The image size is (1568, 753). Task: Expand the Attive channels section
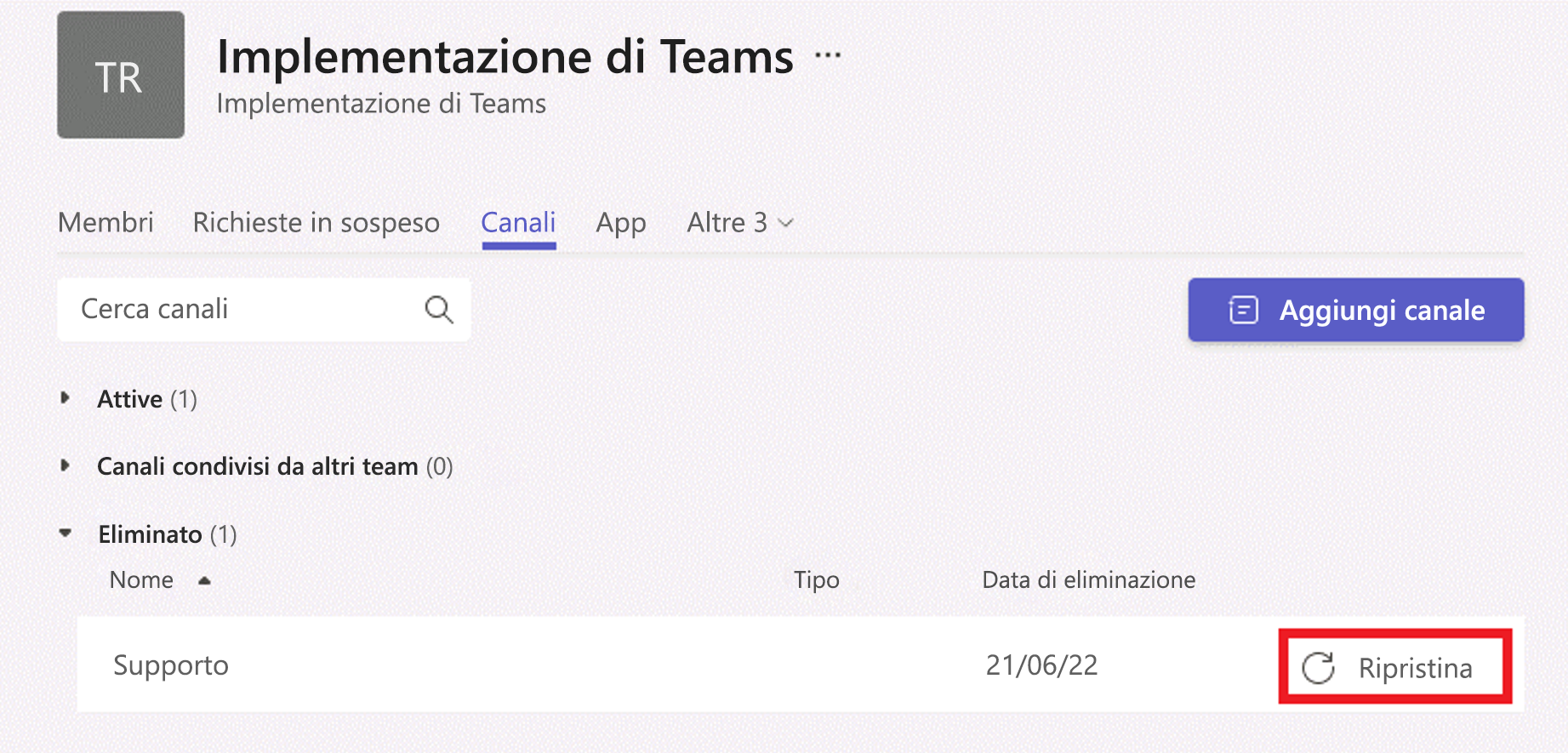66,398
